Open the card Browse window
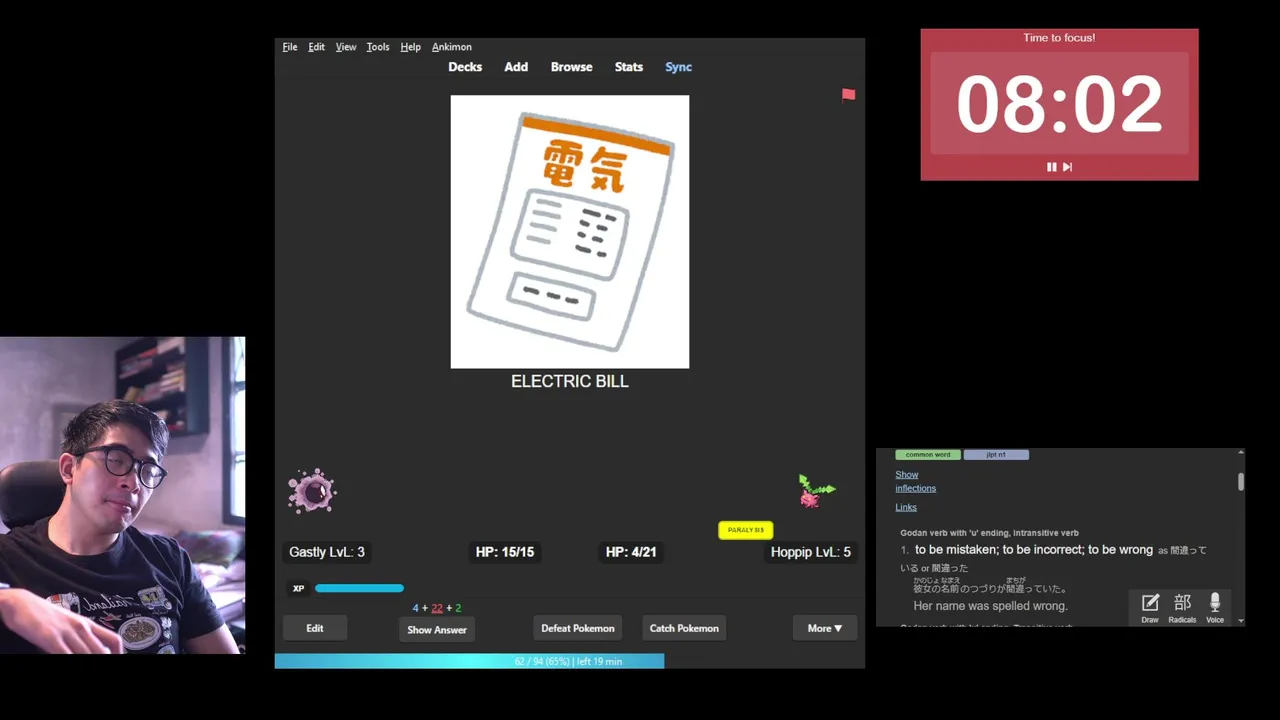The image size is (1280, 720). 572,67
